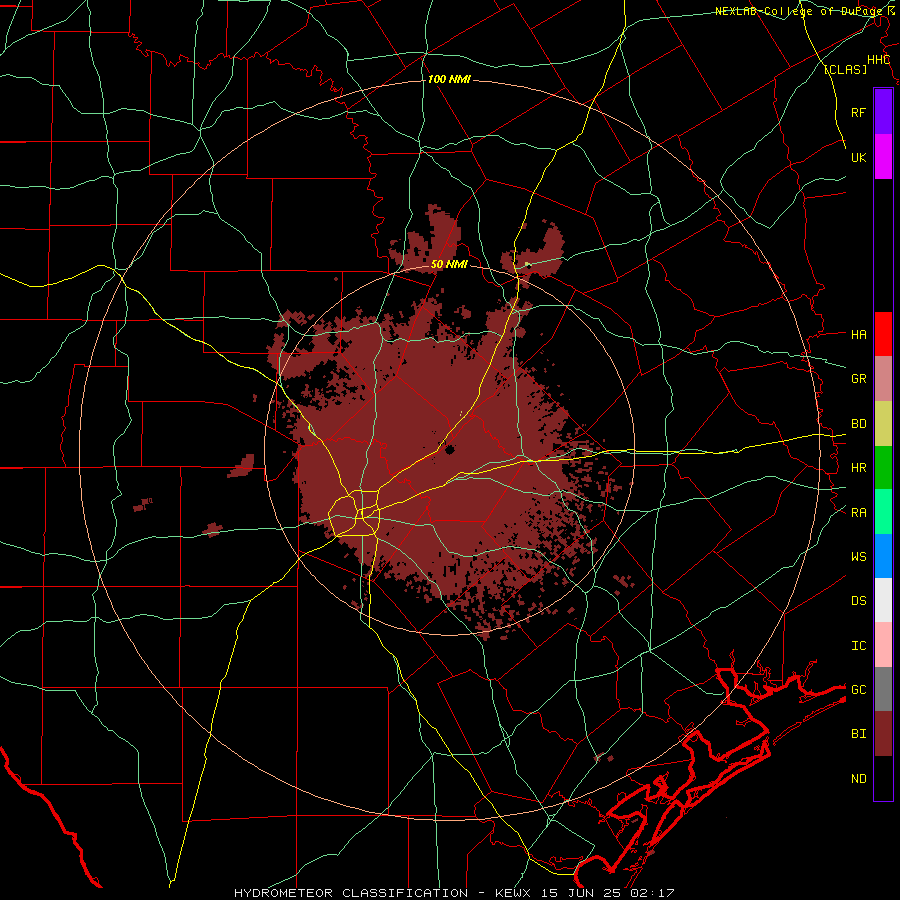Click the ND legend label
Screen dimensions: 900x900
pos(858,779)
